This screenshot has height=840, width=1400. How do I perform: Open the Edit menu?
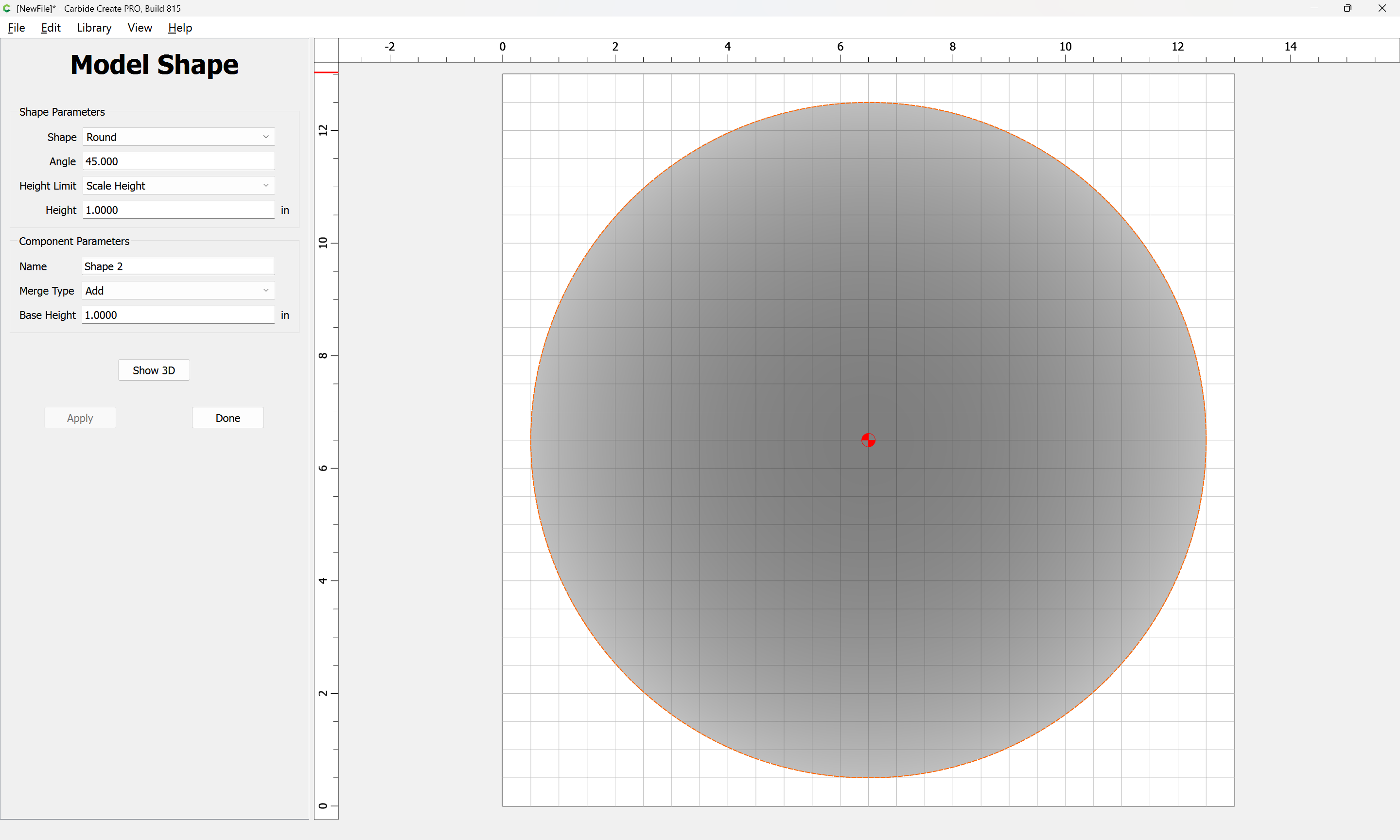[x=51, y=28]
